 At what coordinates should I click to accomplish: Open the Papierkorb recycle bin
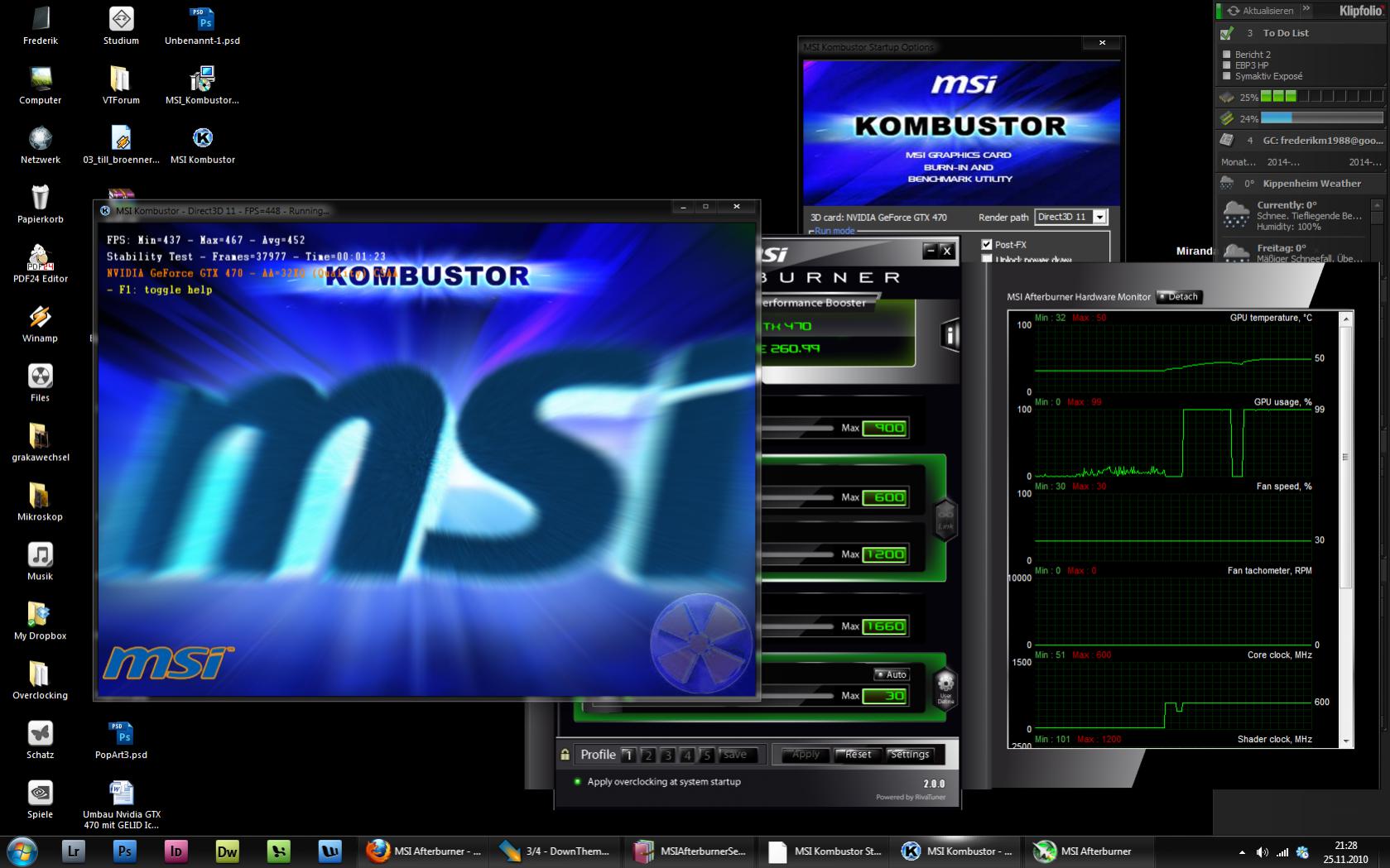pyautogui.click(x=40, y=204)
